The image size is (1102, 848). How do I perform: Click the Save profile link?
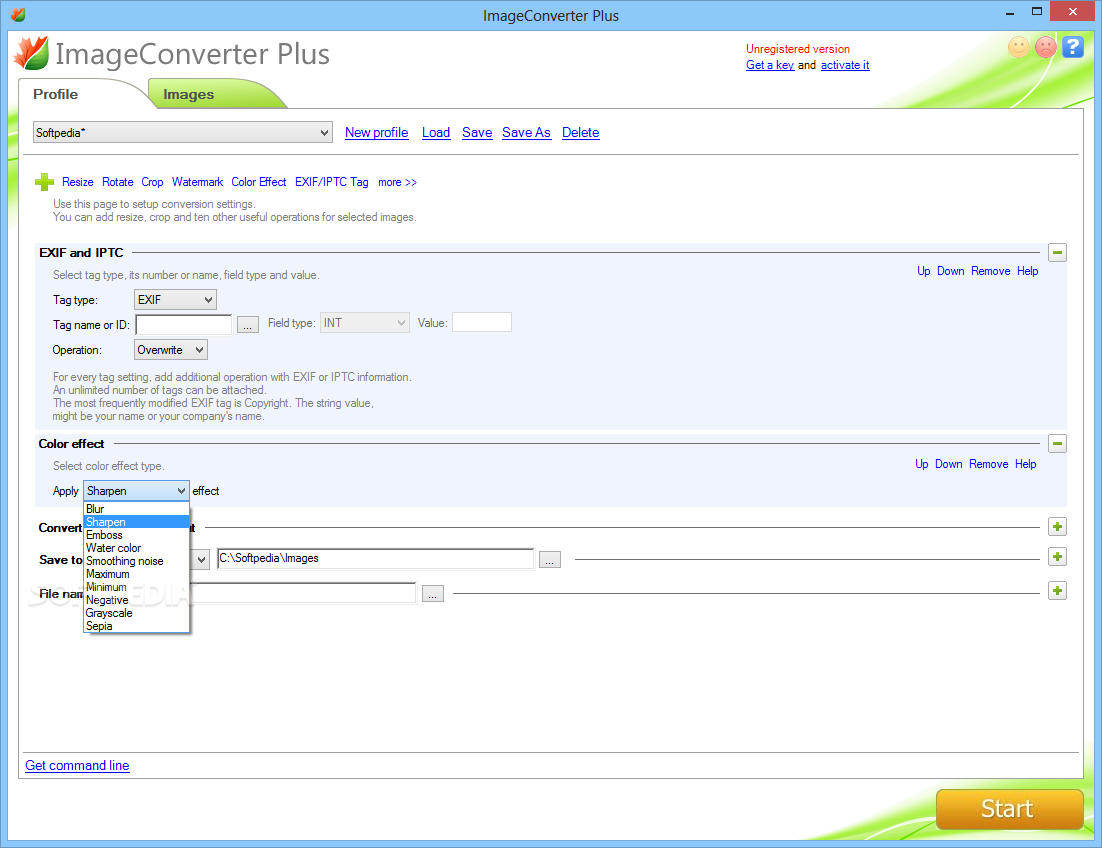477,132
